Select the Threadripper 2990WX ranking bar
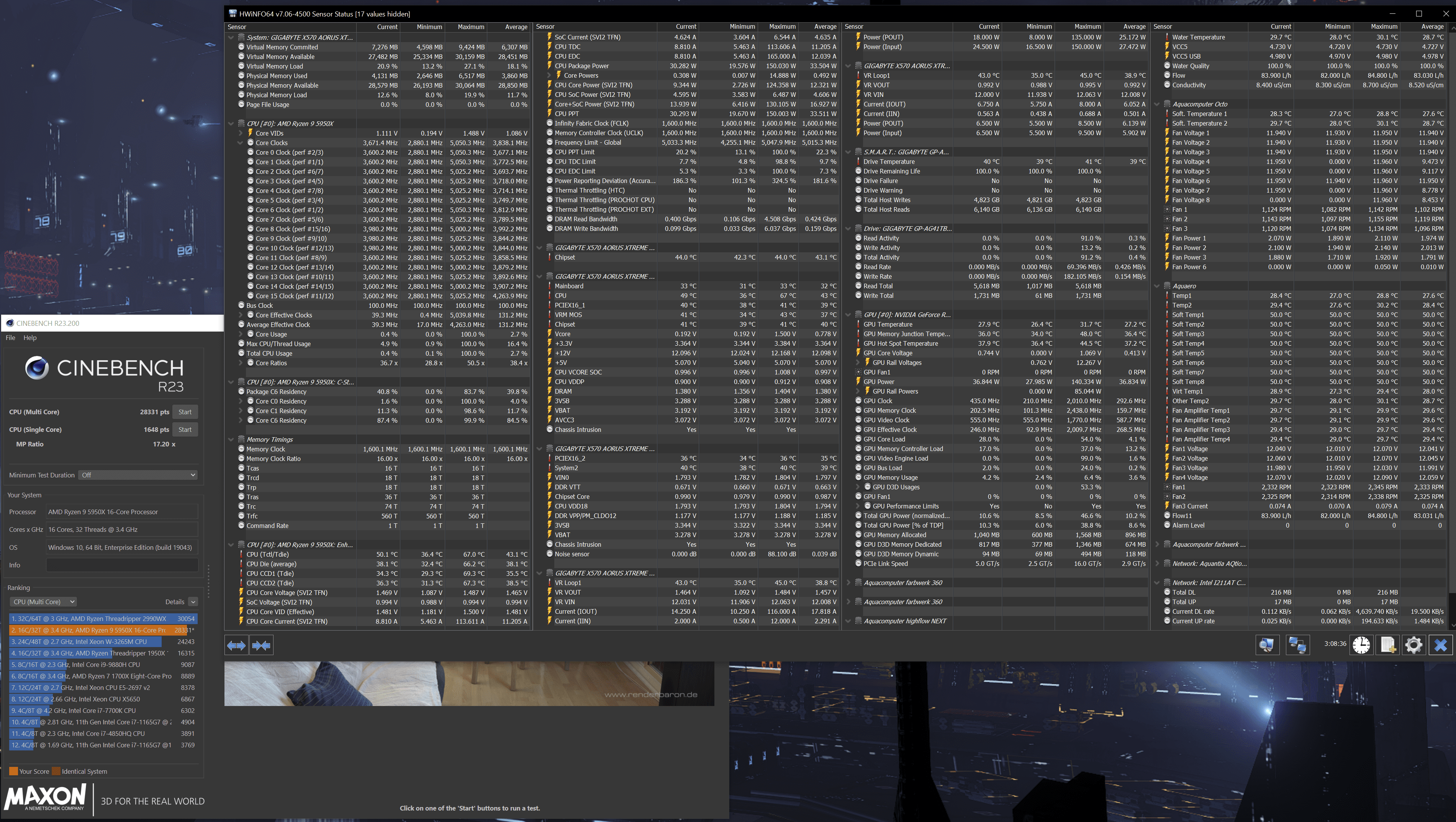 [x=103, y=619]
